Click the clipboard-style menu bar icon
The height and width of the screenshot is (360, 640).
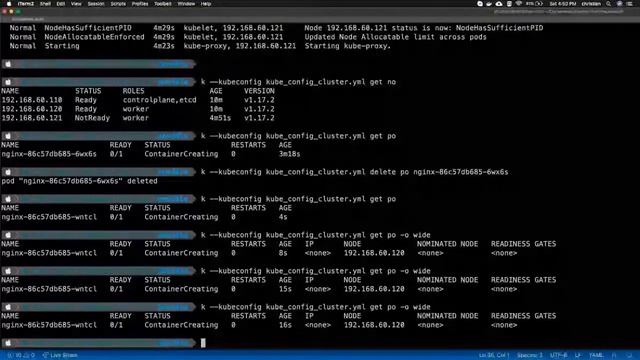[509, 4]
